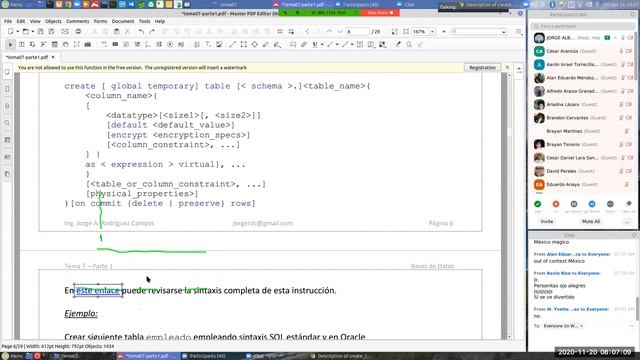Open the File menu
Image resolution: width=640 pixels, height=360 pixels.
pyautogui.click(x=8, y=21)
